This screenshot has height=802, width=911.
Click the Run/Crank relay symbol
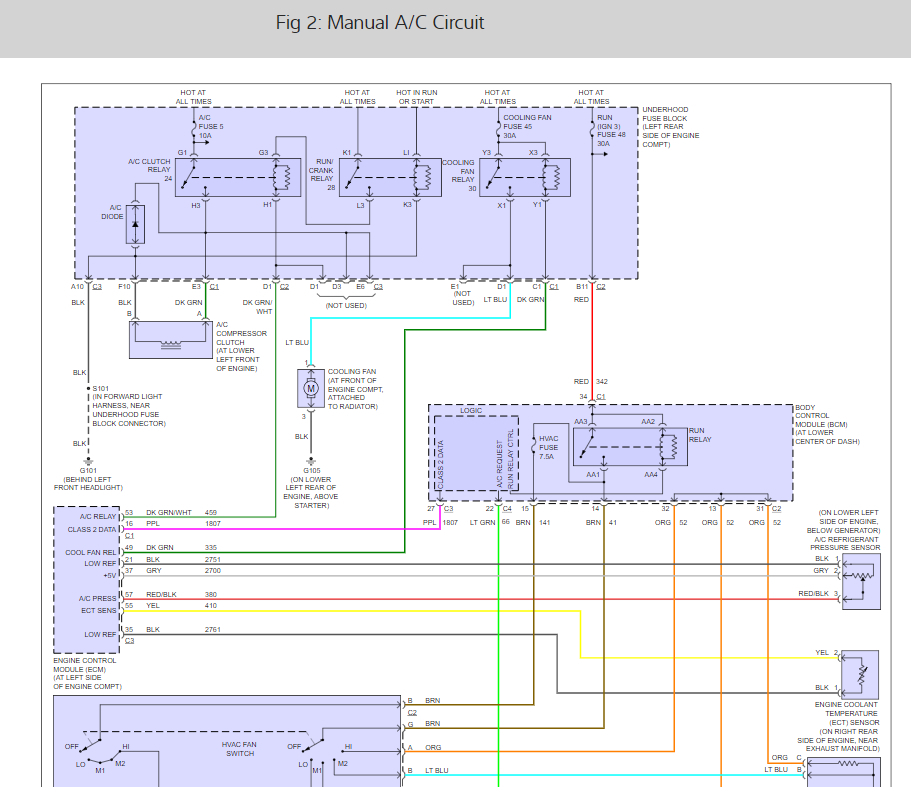coord(390,177)
